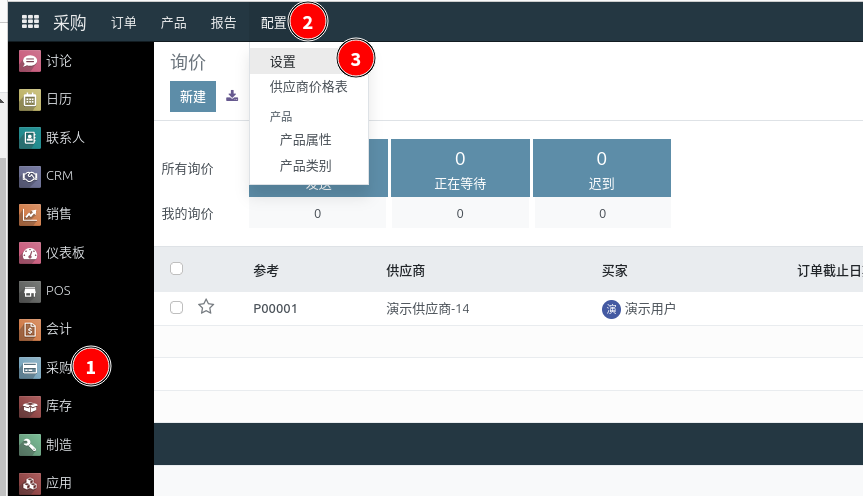
Task: Open the P00001 reference cell
Action: 275,309
